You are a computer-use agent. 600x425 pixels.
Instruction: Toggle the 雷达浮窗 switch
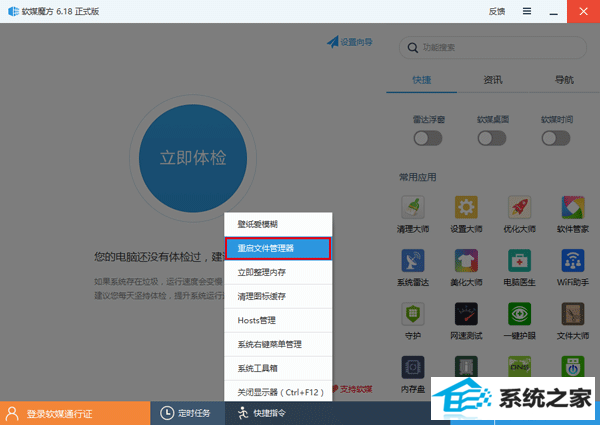pos(428,138)
